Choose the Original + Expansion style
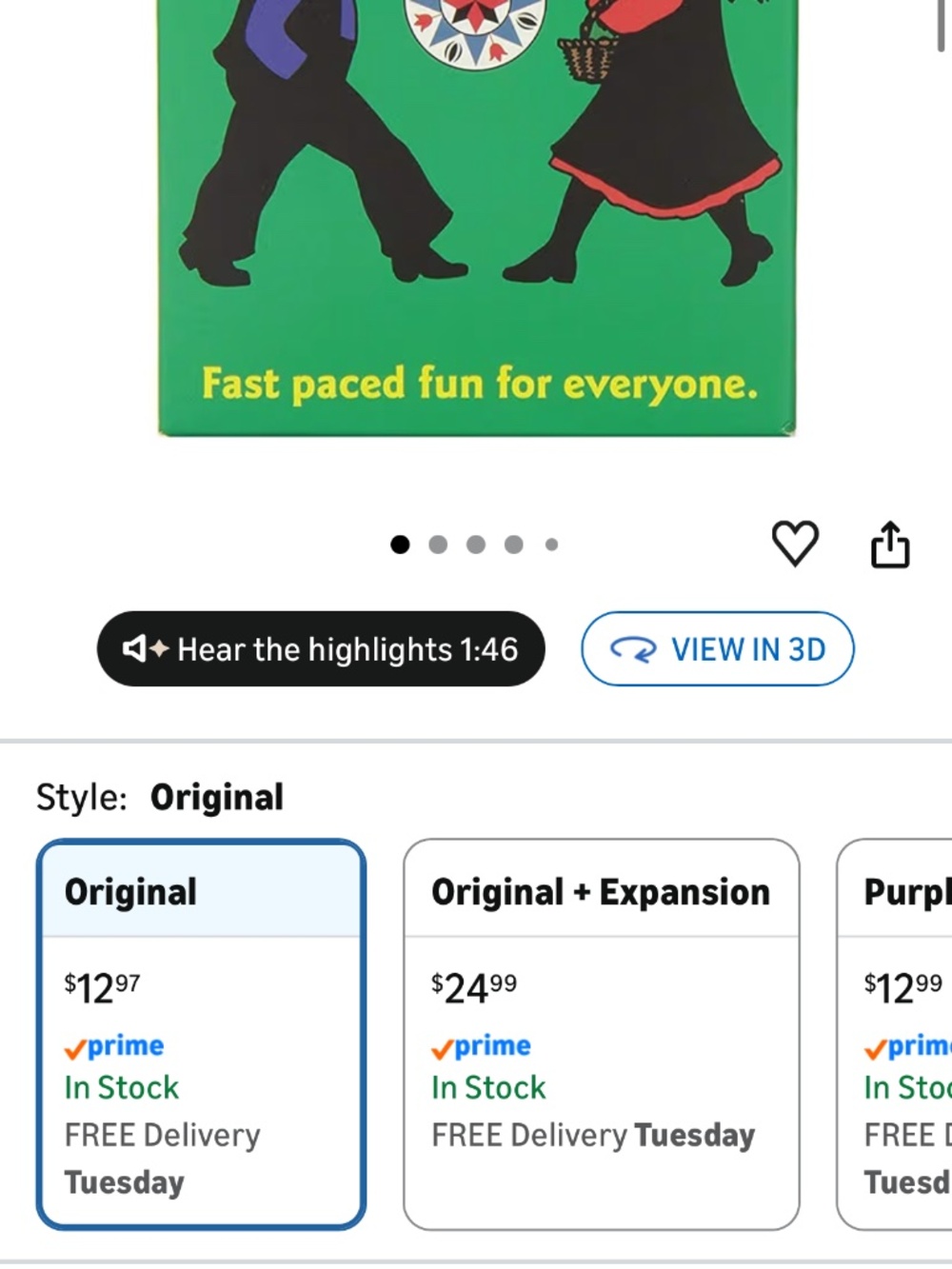 pos(602,1034)
